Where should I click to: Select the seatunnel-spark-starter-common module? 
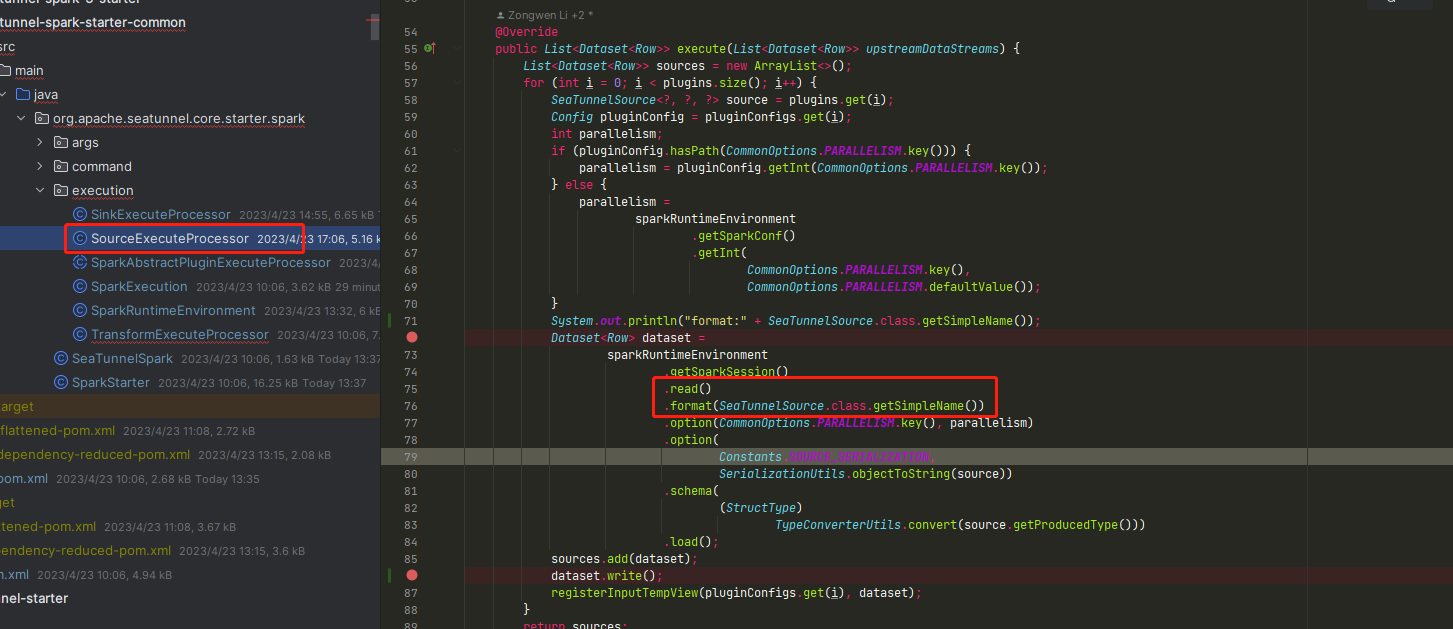(x=92, y=22)
